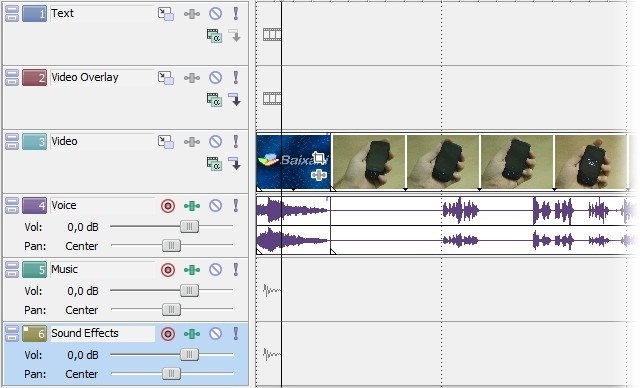The image size is (640, 388).
Task: Solo the Text track
Action: coord(236,13)
